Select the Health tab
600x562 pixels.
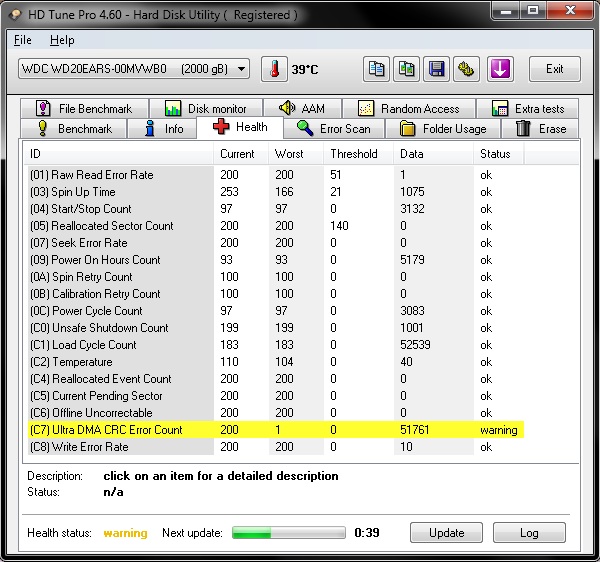point(240,127)
